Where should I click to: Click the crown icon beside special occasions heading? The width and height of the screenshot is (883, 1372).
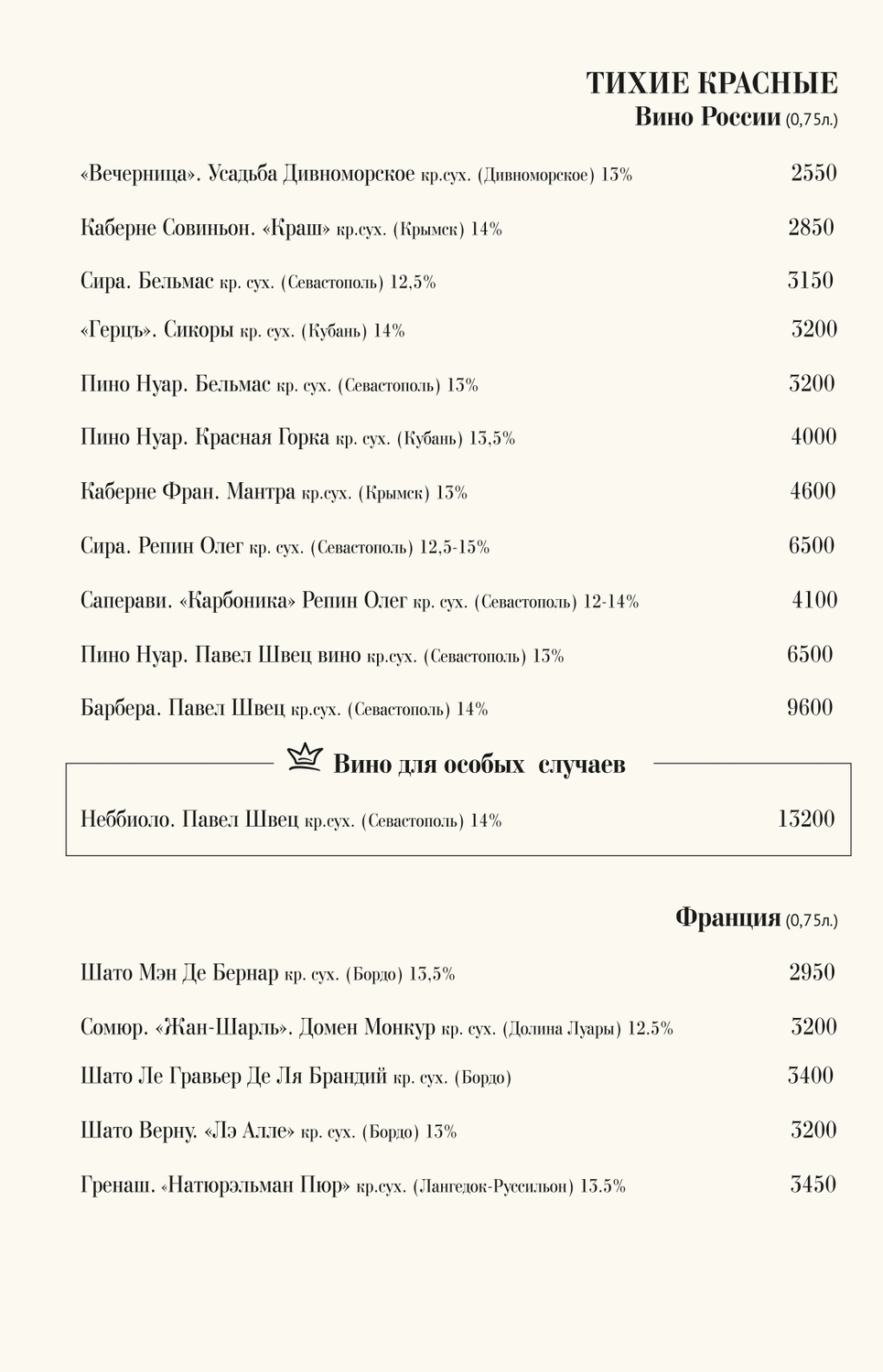click(306, 758)
